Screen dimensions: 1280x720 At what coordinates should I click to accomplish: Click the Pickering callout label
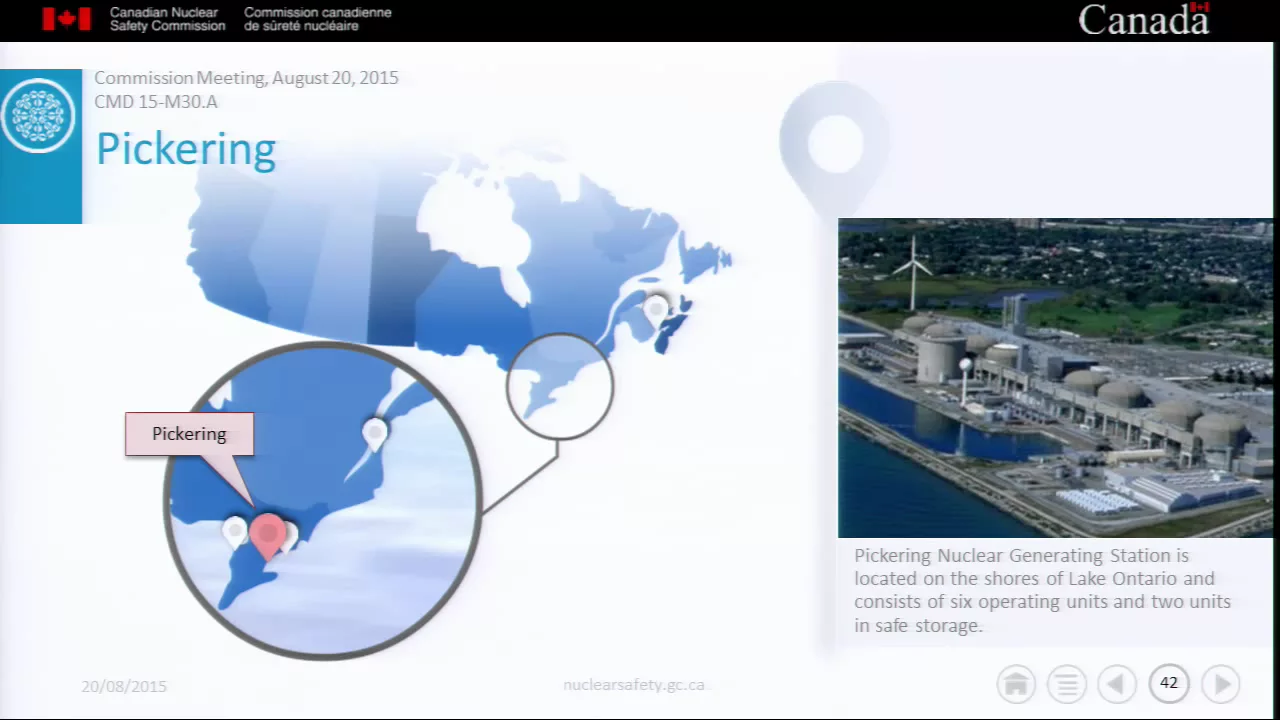(189, 434)
